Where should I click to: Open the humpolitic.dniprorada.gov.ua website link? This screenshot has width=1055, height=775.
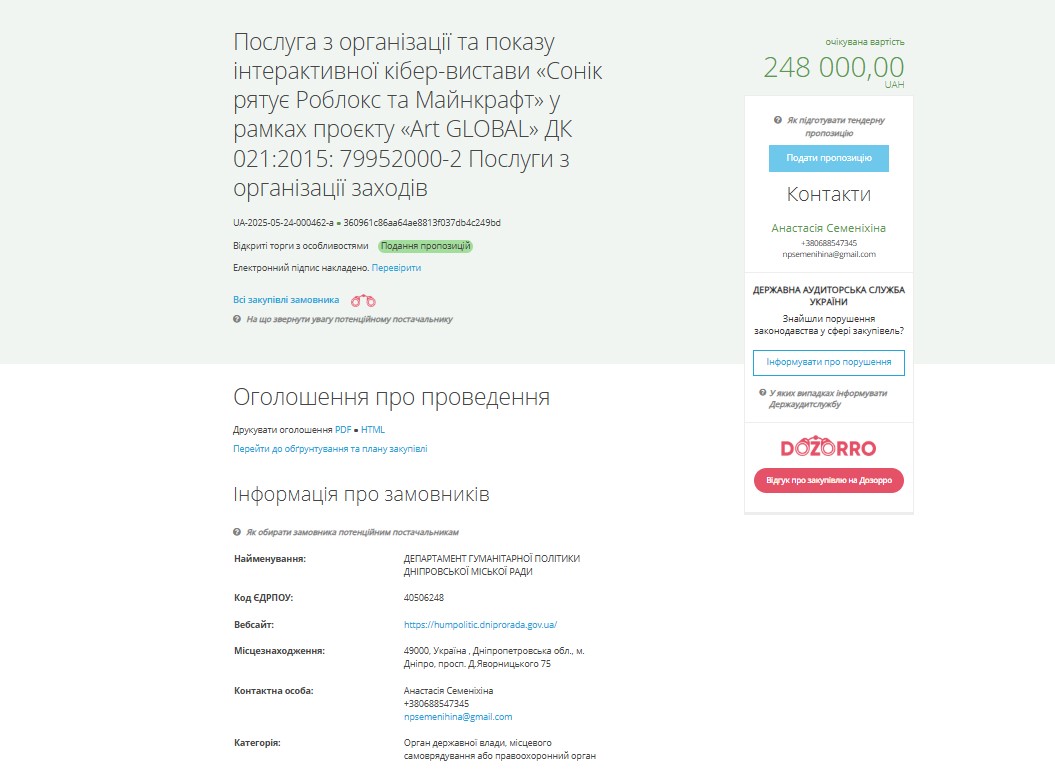(x=480, y=624)
